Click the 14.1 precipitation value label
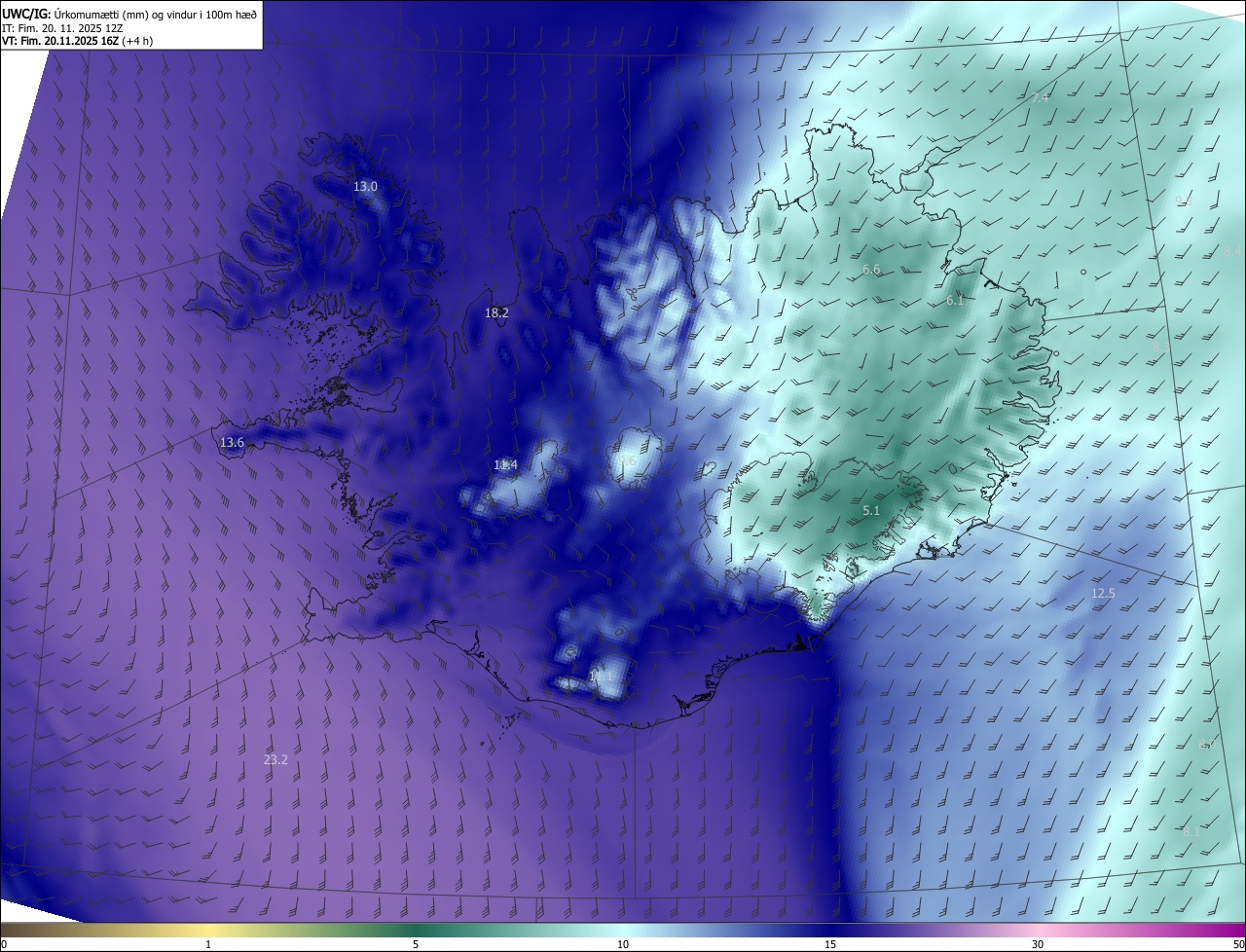The image size is (1246, 952). click(602, 676)
